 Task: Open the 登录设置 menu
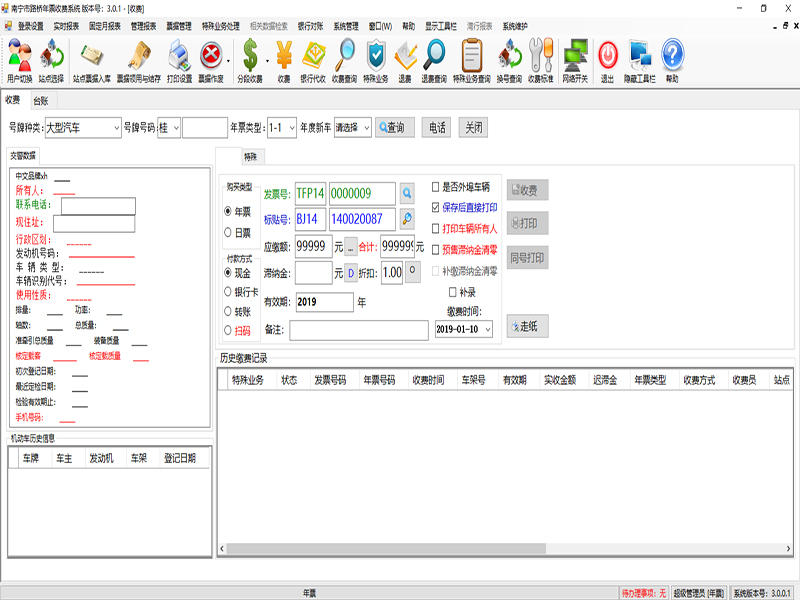31,26
